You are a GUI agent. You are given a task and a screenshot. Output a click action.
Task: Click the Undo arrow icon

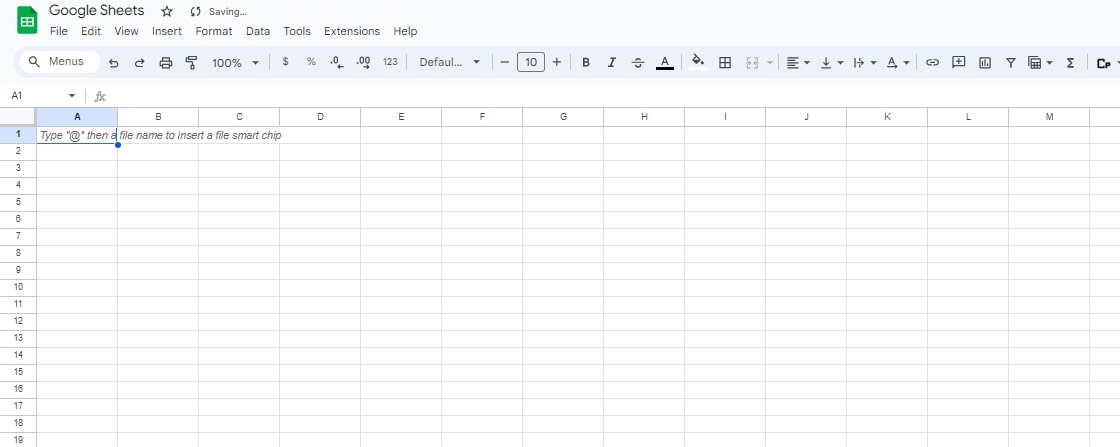[x=113, y=62]
